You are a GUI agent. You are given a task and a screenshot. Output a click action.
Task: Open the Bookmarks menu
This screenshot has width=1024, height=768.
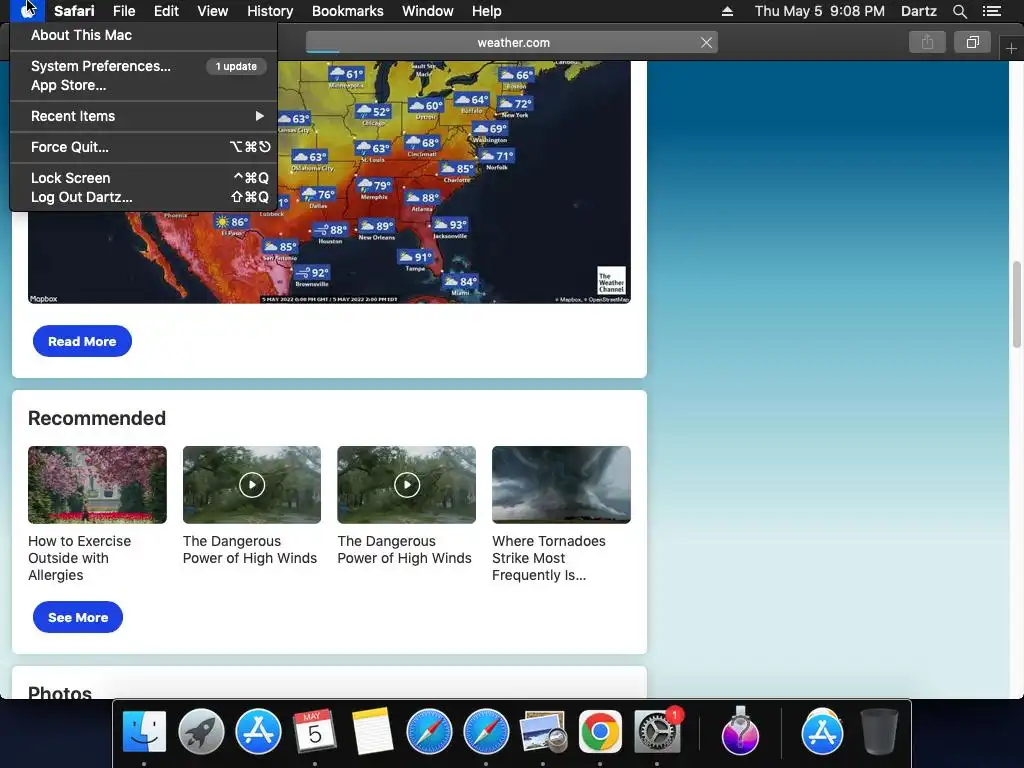pyautogui.click(x=347, y=11)
